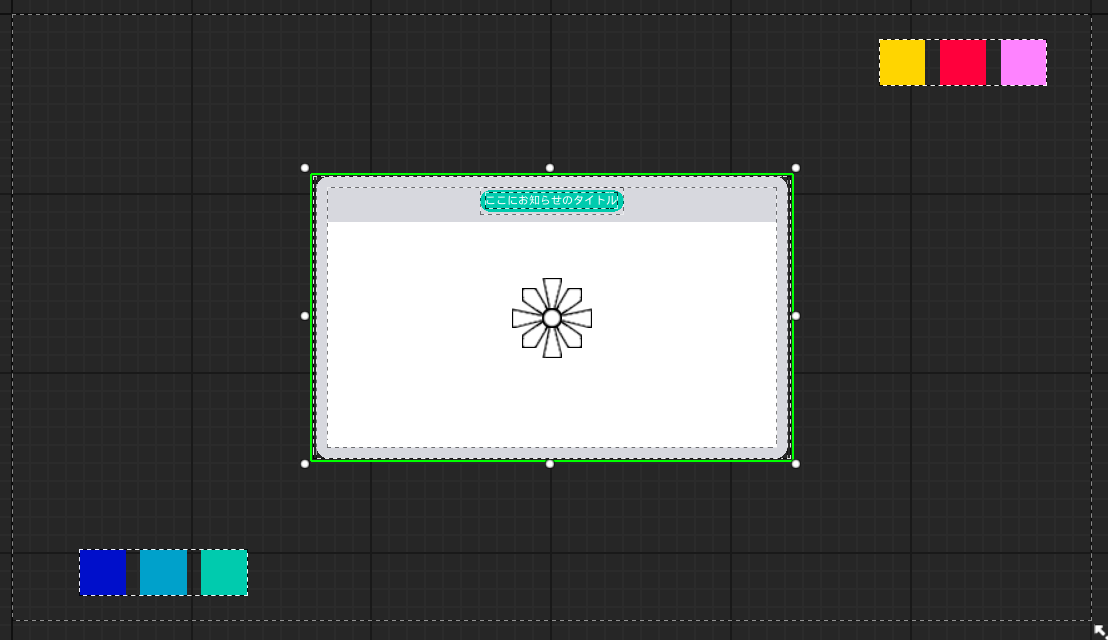Viewport: 1108px width, 640px height.
Task: Click the top-center selection handle
Action: [550, 168]
